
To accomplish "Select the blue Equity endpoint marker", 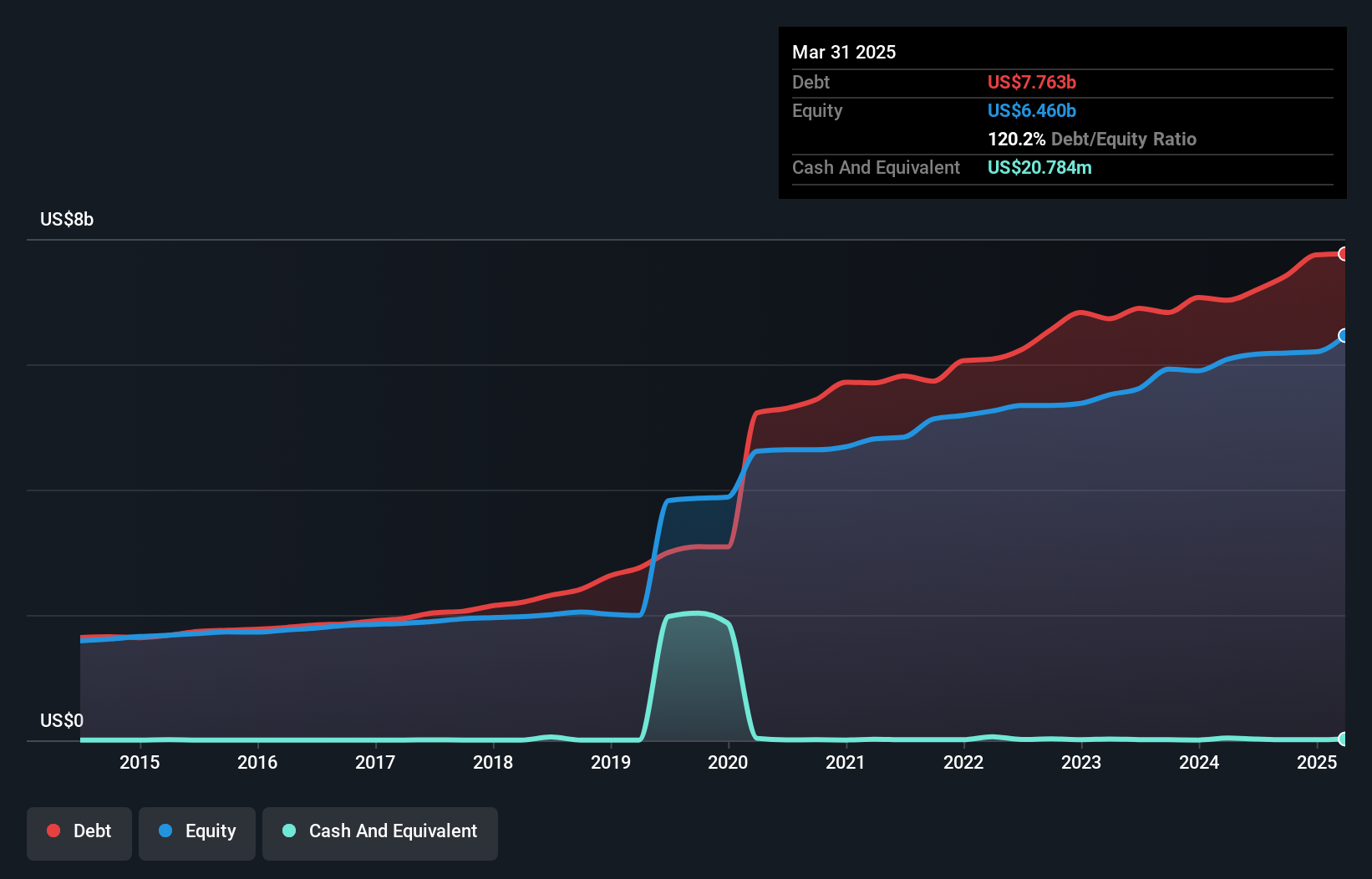I will [x=1343, y=336].
